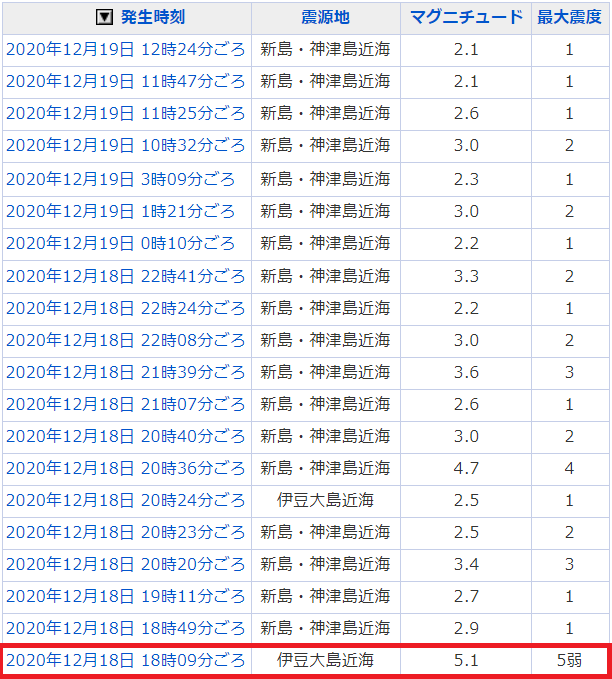
Task: Sort by 発生時刻 column header
Action: pos(152,17)
